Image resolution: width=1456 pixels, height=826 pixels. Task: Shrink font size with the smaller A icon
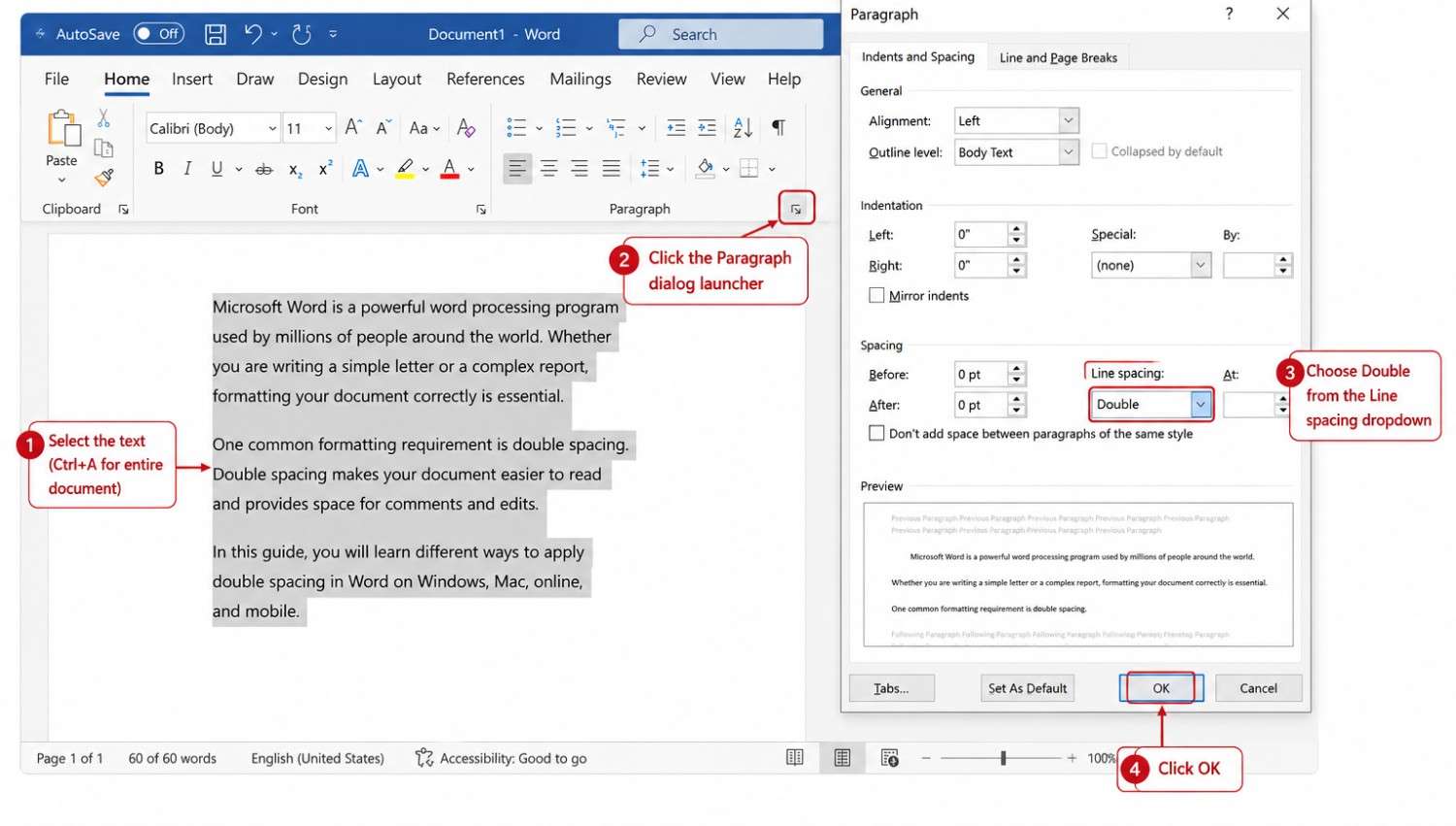(x=383, y=127)
